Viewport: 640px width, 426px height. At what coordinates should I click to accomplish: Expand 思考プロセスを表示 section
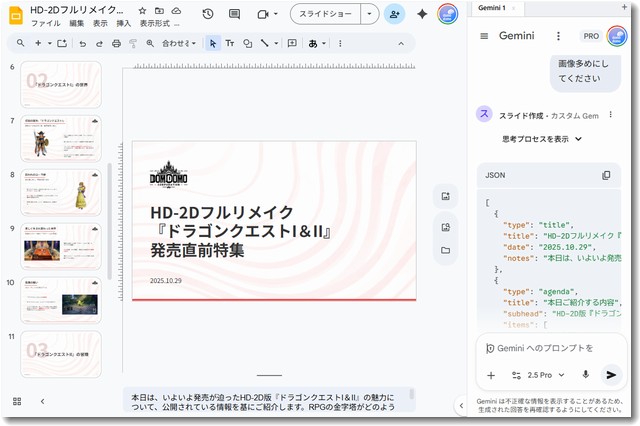(541, 139)
